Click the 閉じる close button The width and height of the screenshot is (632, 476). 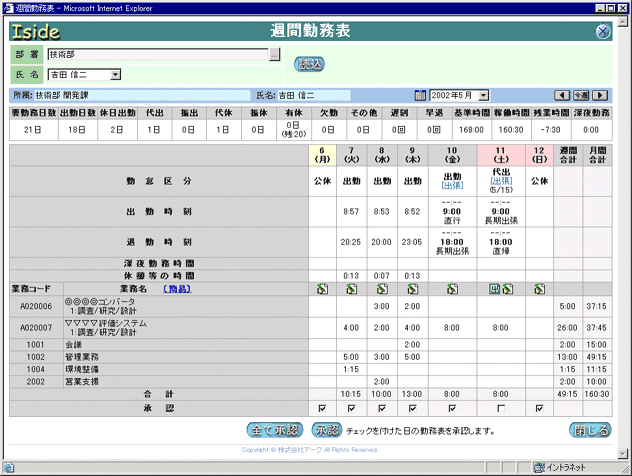point(590,430)
